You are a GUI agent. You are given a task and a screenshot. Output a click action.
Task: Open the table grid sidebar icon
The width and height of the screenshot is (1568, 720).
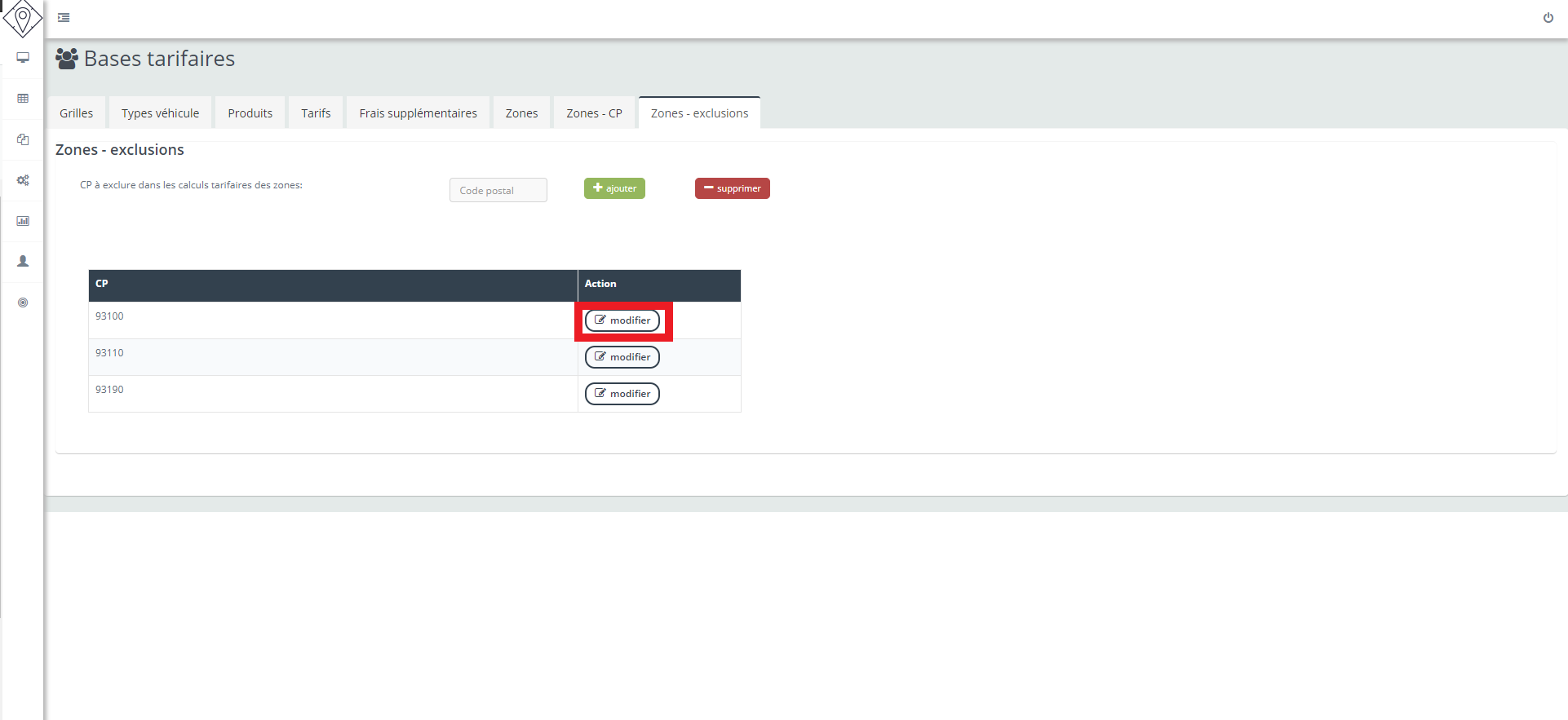(x=23, y=99)
